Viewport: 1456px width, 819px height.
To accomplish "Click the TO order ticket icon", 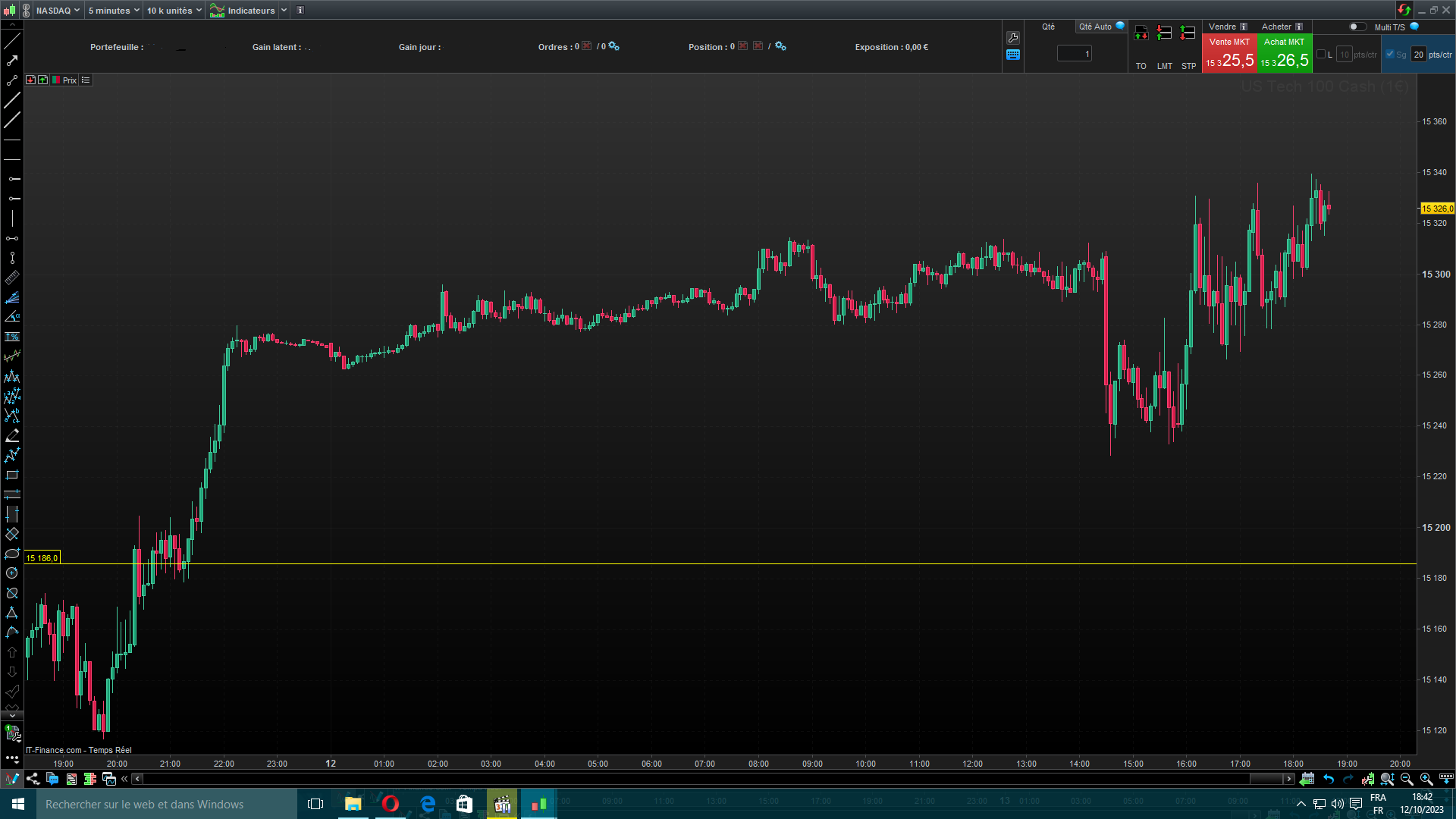I will (1141, 33).
